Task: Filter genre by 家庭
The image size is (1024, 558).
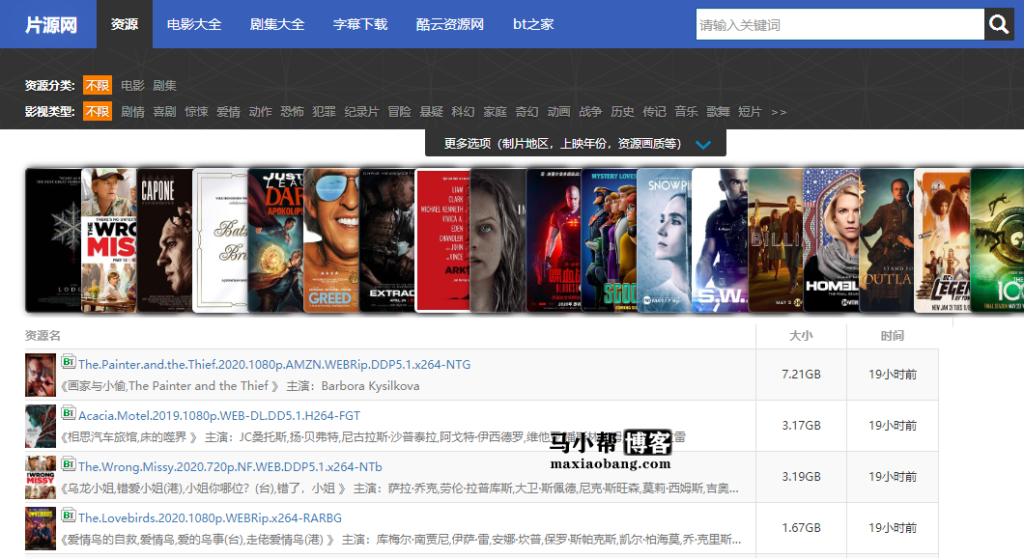Action: (x=495, y=112)
